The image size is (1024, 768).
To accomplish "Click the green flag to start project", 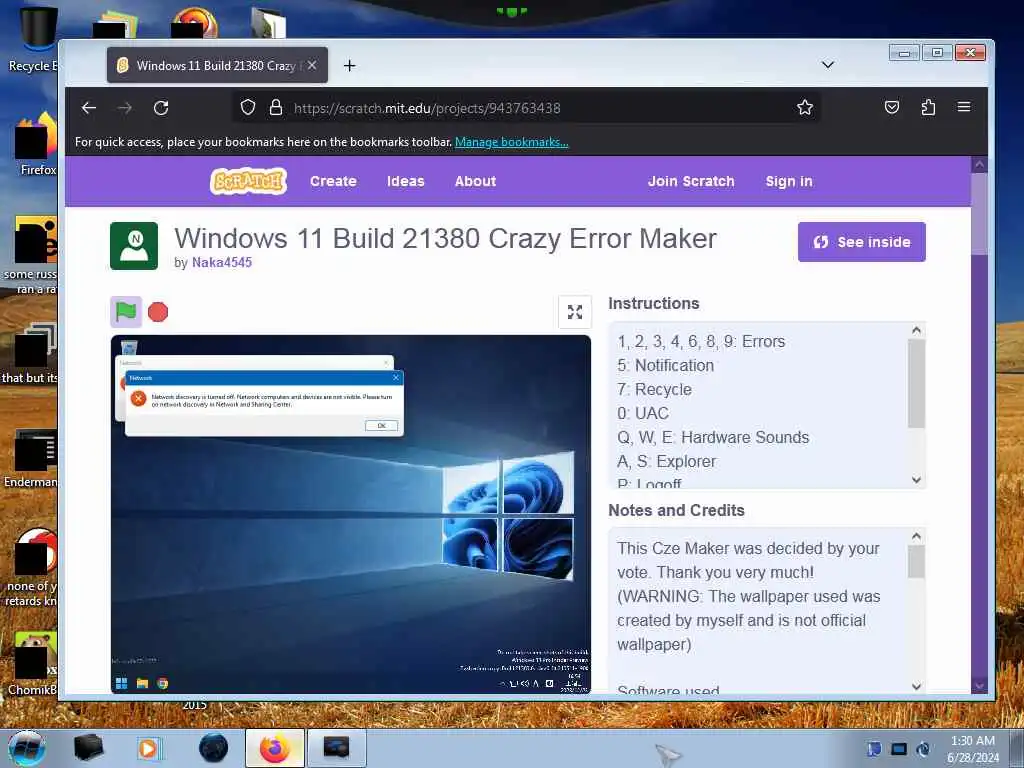I will [125, 312].
